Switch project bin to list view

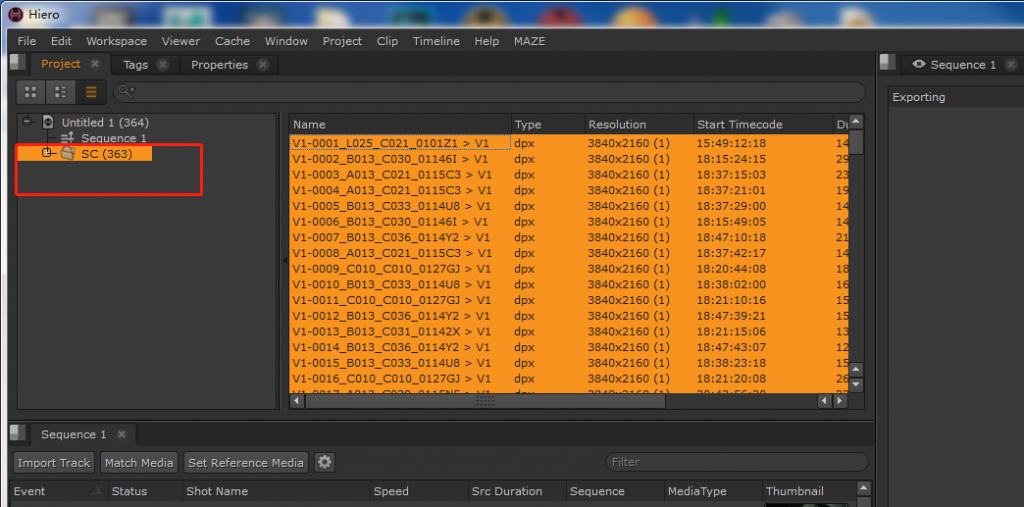[x=91, y=92]
